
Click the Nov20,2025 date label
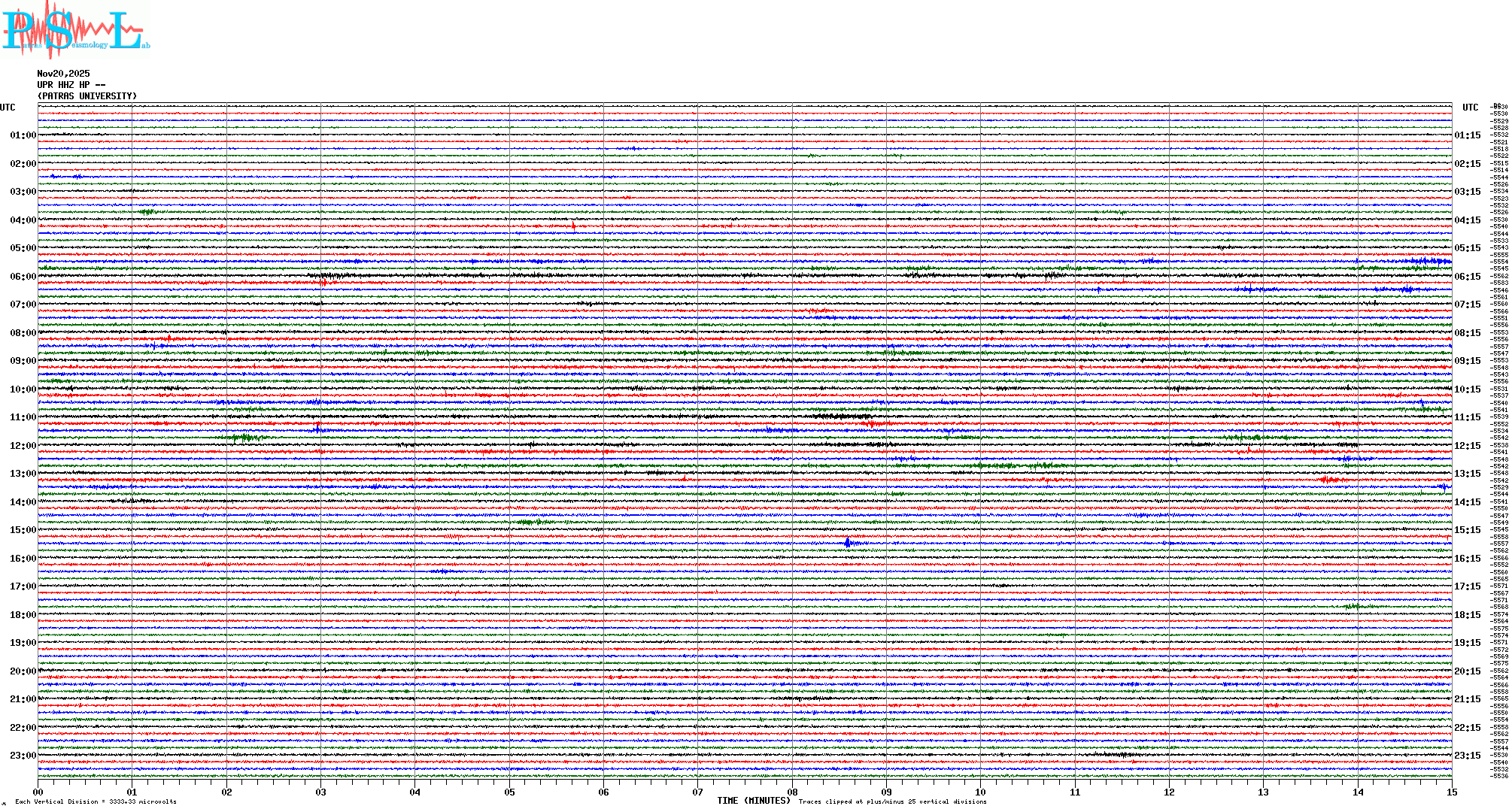[63, 74]
